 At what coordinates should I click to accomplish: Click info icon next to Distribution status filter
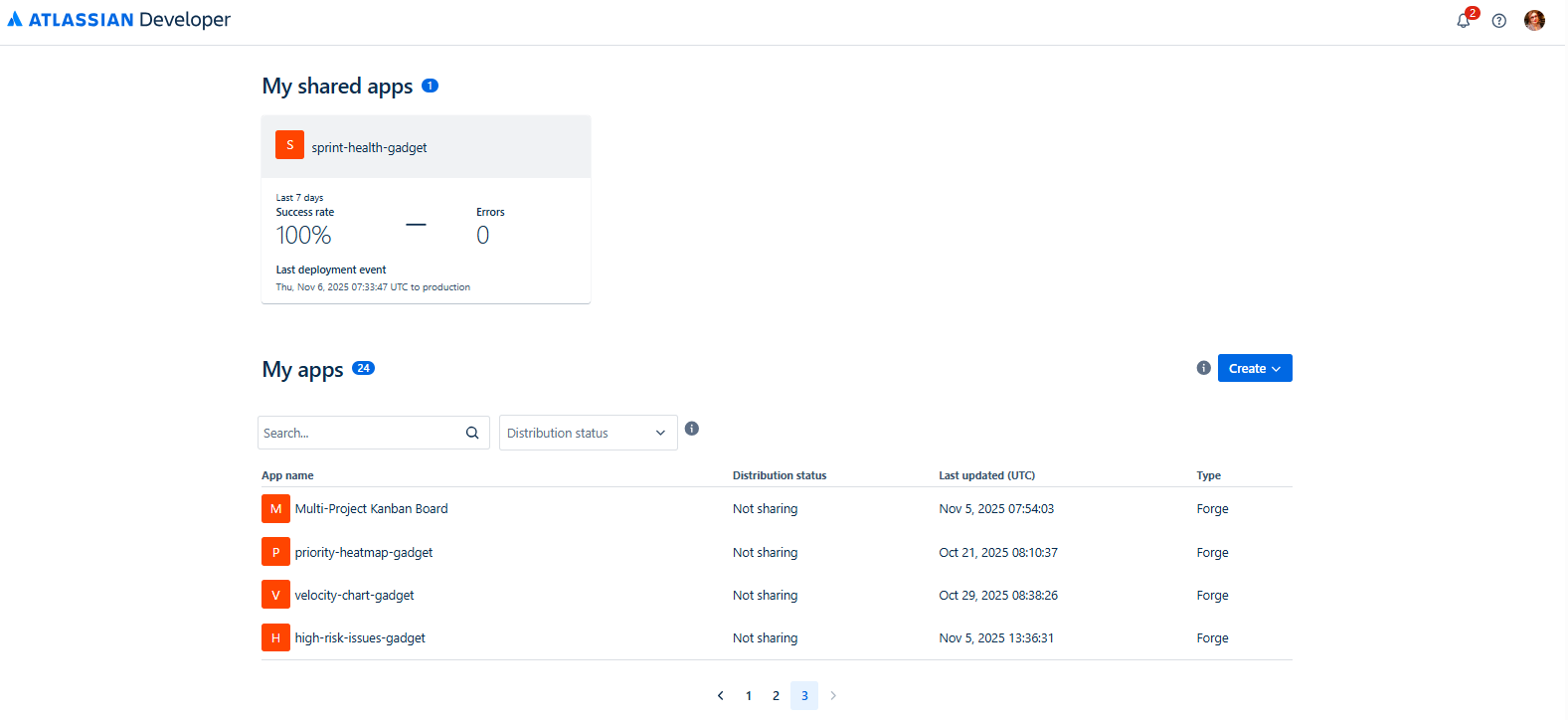(x=692, y=429)
